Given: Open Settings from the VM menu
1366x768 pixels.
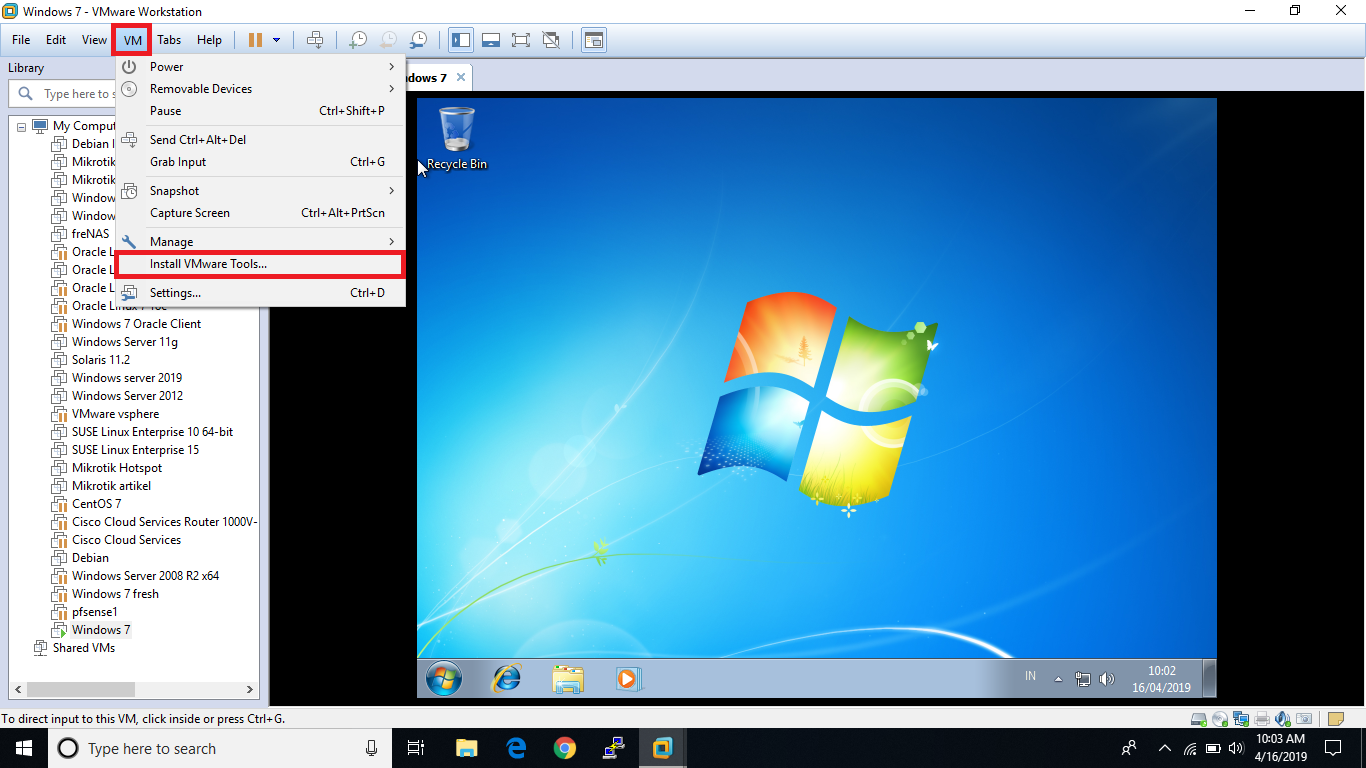Looking at the screenshot, I should coord(260,293).
